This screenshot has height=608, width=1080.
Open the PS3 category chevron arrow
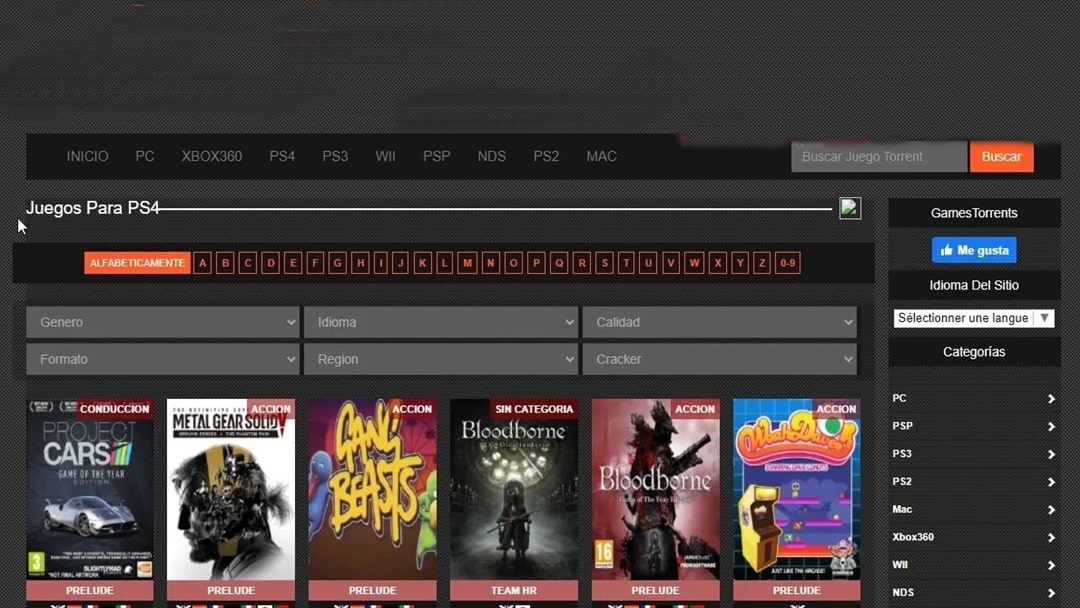point(1051,454)
